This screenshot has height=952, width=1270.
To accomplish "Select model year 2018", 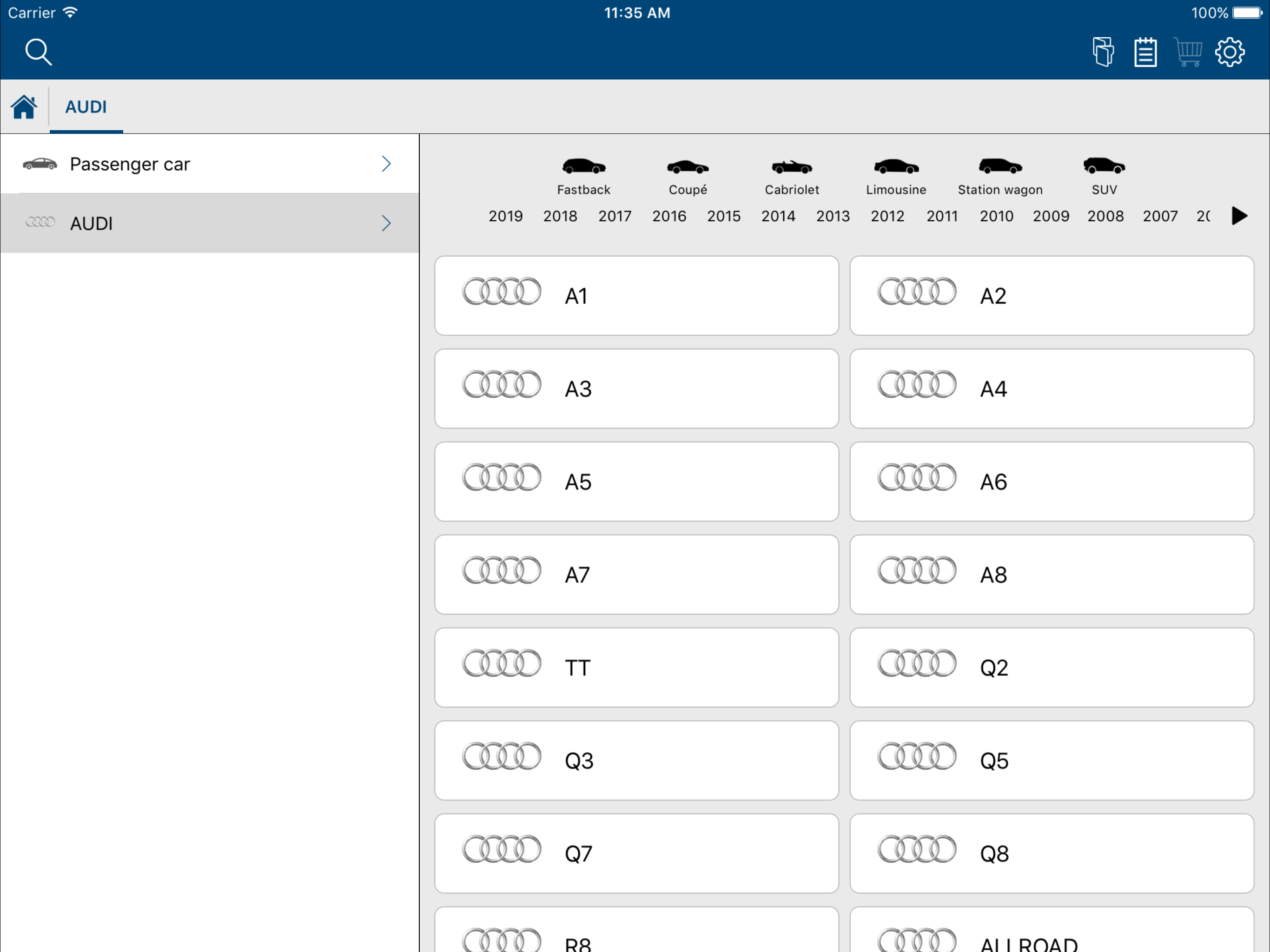I will click(x=560, y=217).
